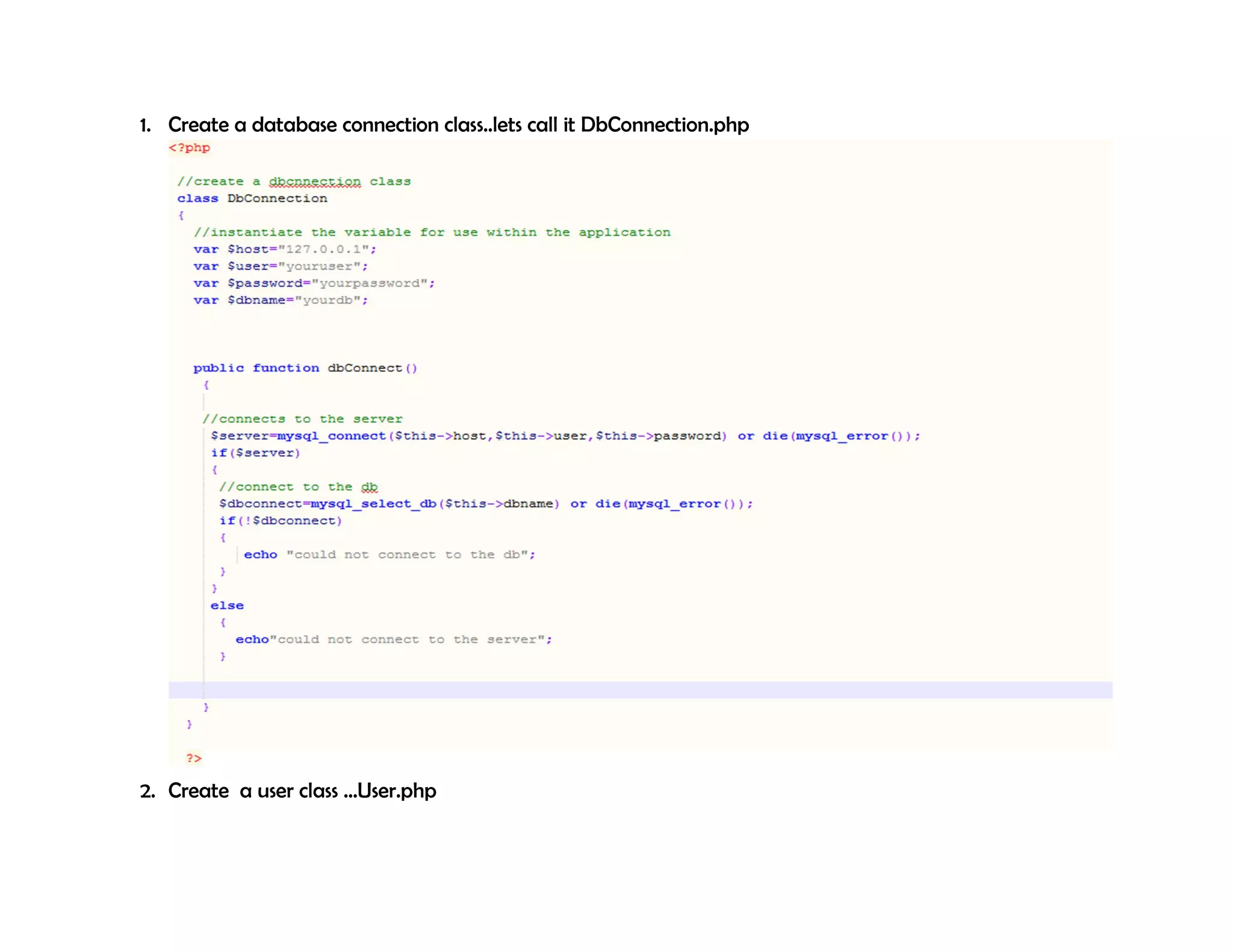The height and width of the screenshot is (952, 1233).
Task: Click the '$dbconnect=mysql_select_db' statement line
Action: tap(486, 504)
